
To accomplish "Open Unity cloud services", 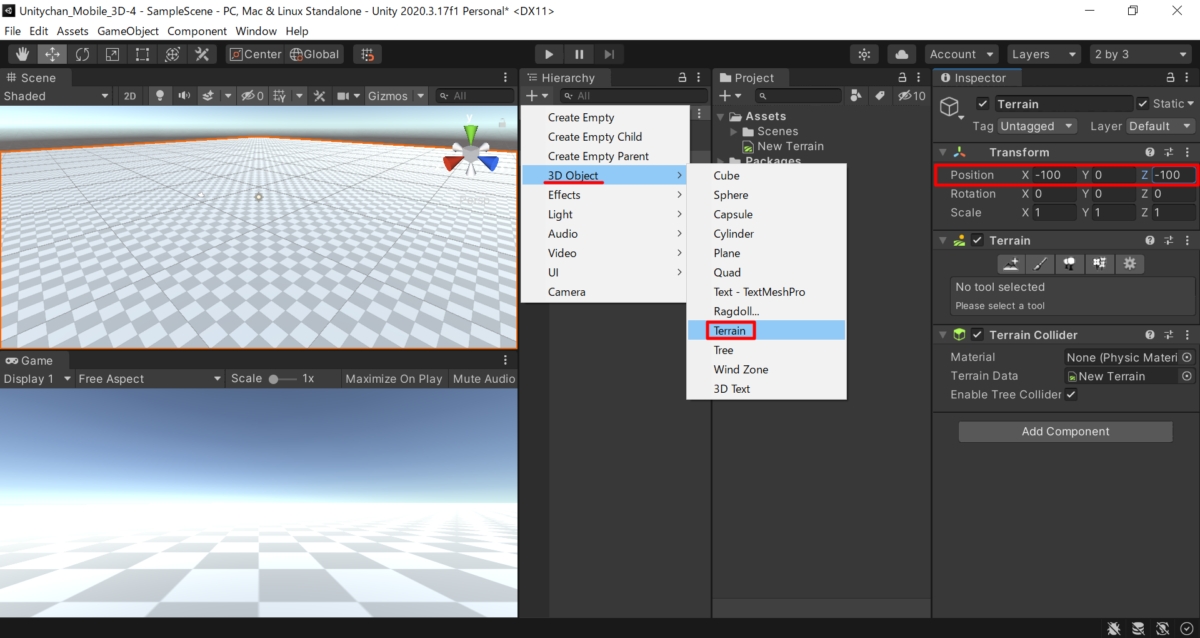I will [902, 54].
